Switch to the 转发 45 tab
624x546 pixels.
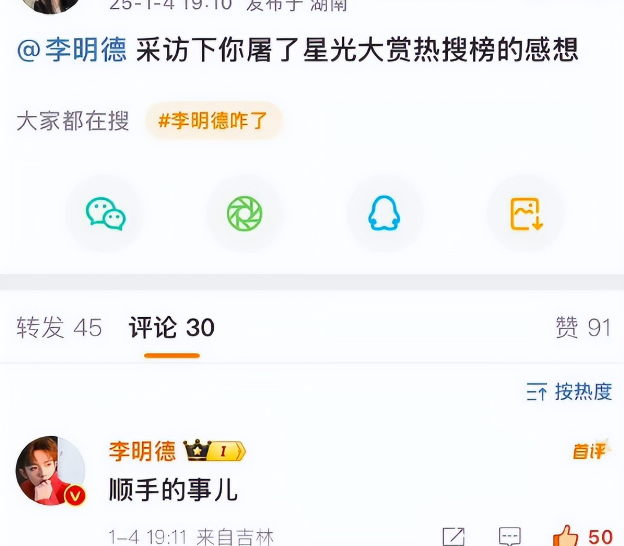coord(59,328)
